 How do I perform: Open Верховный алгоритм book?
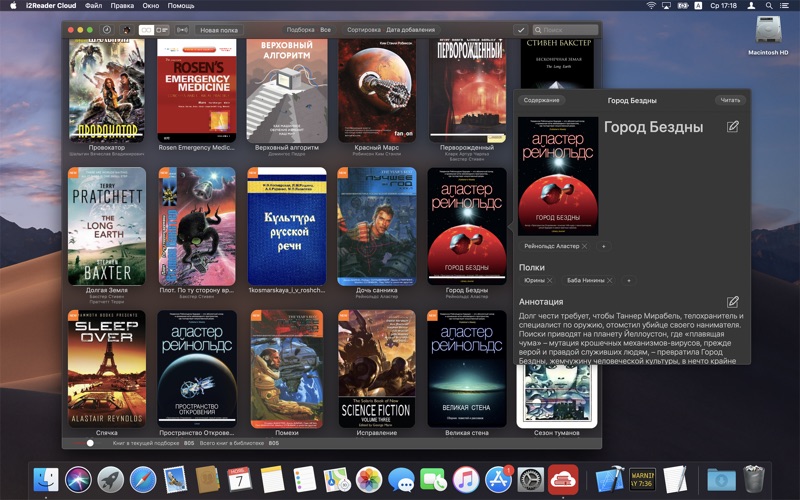coord(287,90)
